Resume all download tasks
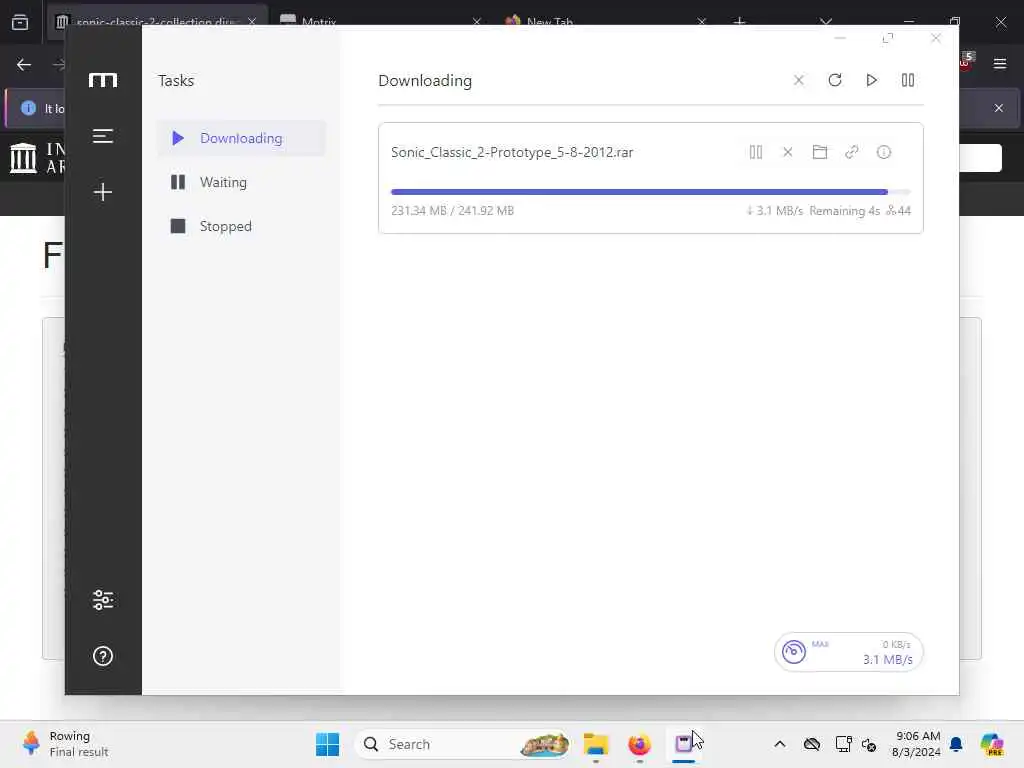Viewport: 1024px width, 768px height. click(x=871, y=80)
